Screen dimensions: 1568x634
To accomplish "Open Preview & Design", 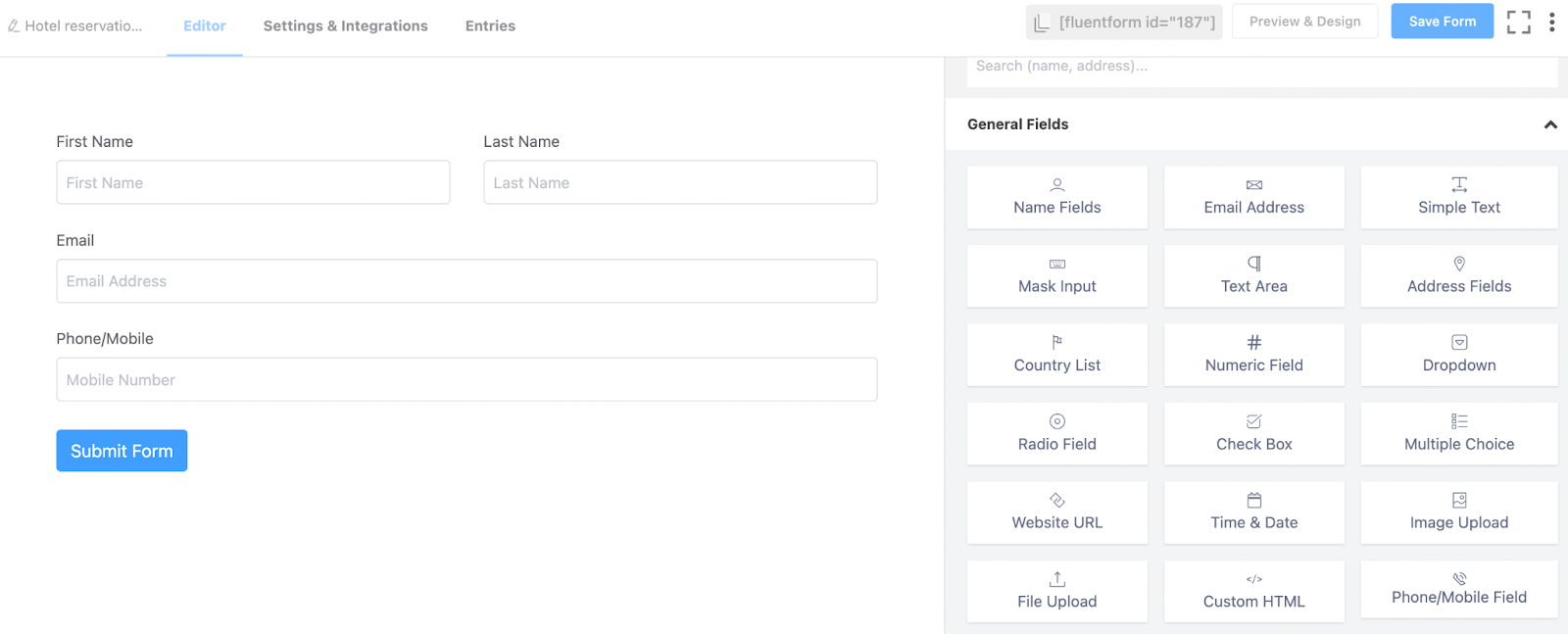I will click(x=1304, y=22).
